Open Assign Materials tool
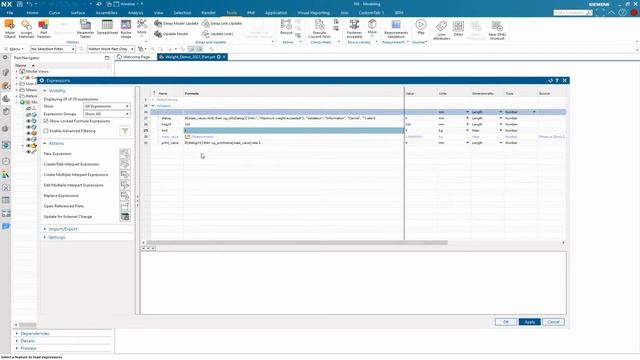The image size is (640, 360). [x=26, y=29]
